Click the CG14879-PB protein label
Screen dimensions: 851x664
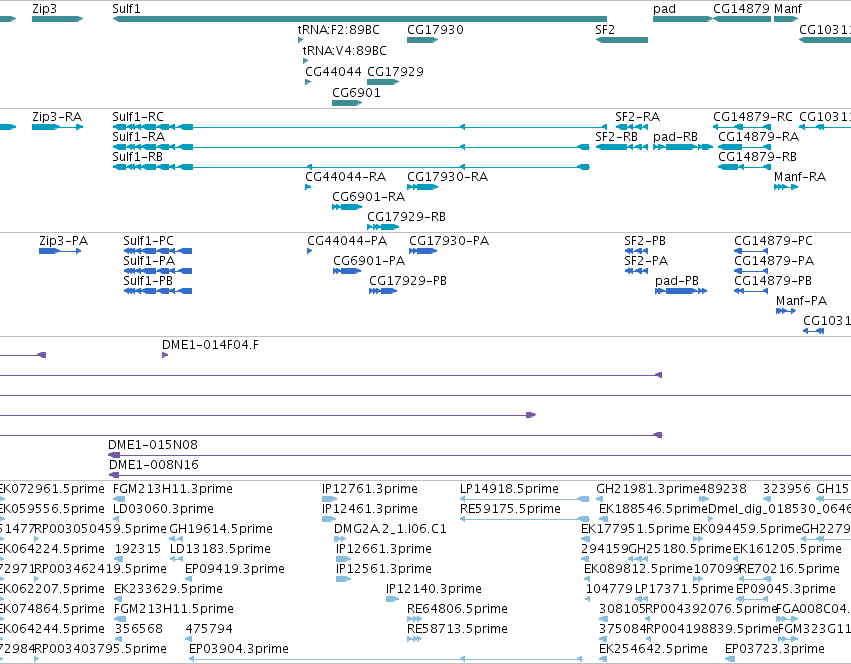pos(773,281)
